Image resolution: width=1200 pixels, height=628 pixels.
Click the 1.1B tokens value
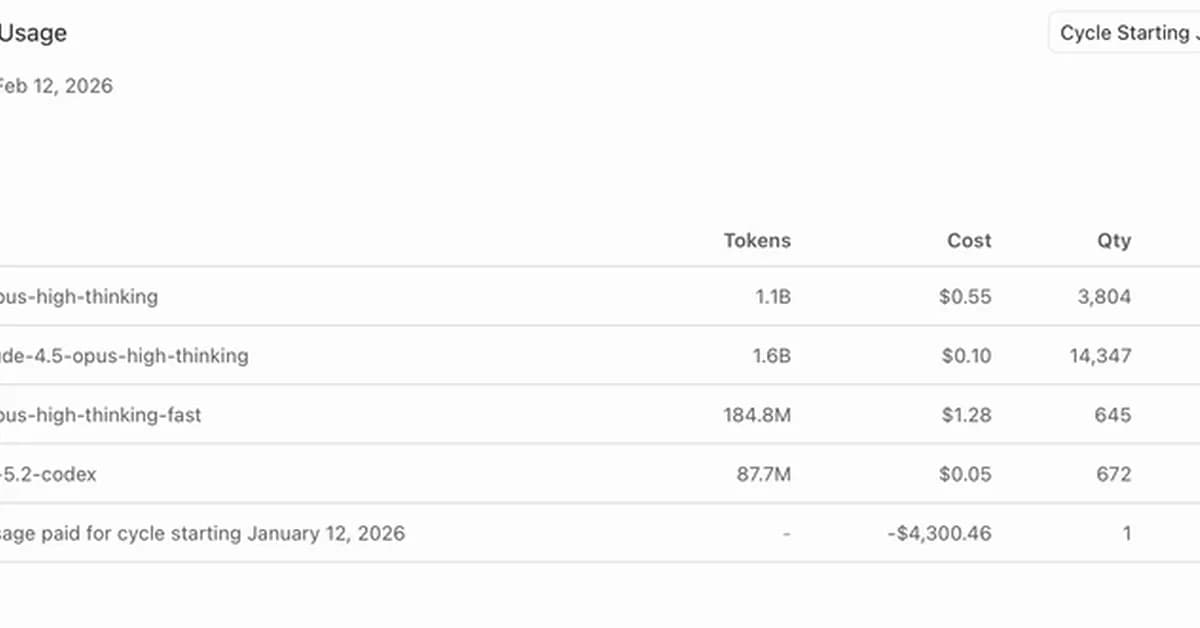(x=772, y=296)
